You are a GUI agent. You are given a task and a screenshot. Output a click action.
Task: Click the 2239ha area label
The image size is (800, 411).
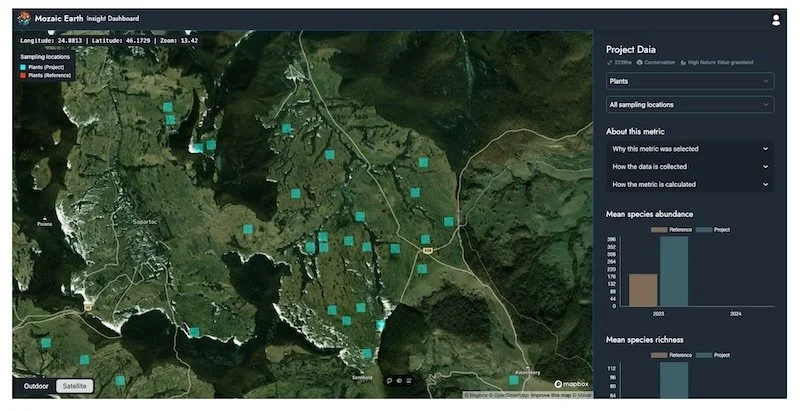[x=622, y=62]
